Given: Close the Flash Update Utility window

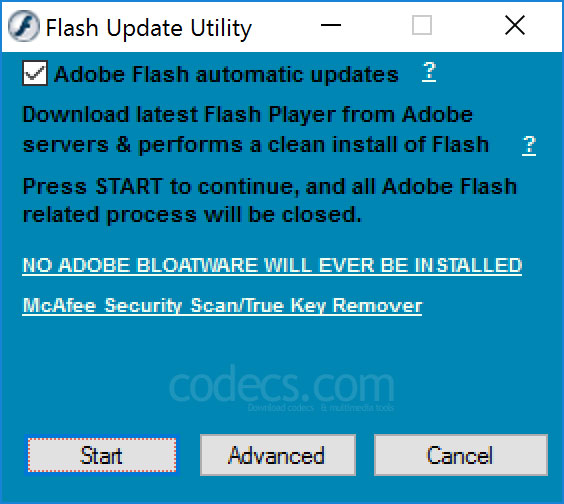Looking at the screenshot, I should (515, 25).
